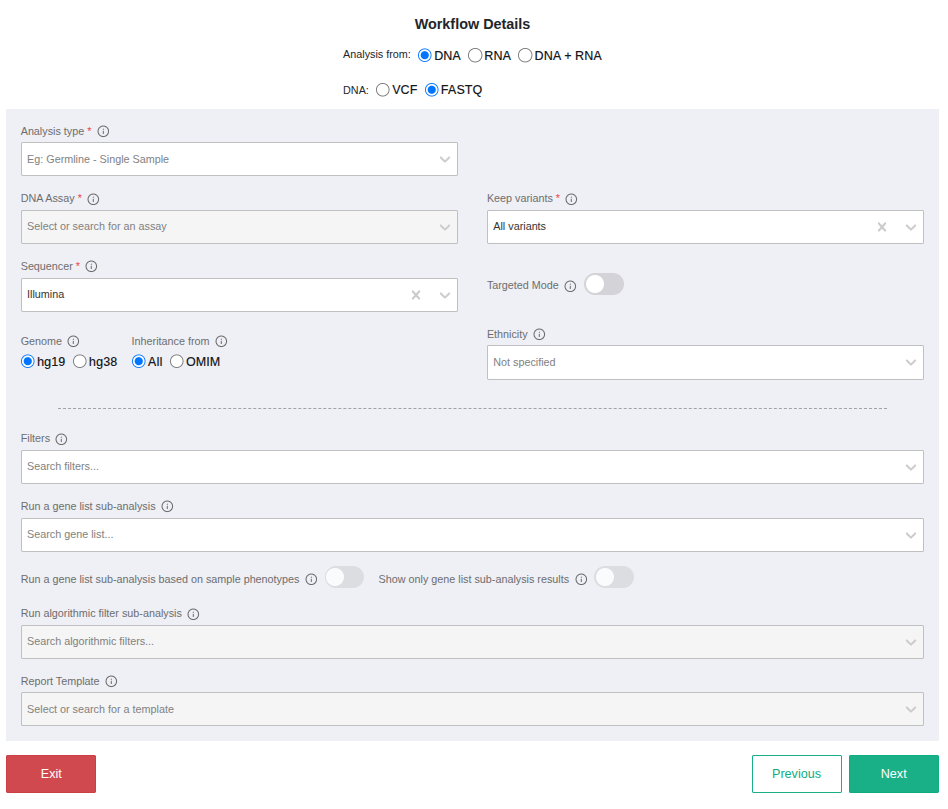This screenshot has height=809, width=948.
Task: Click the Next button
Action: click(x=893, y=774)
